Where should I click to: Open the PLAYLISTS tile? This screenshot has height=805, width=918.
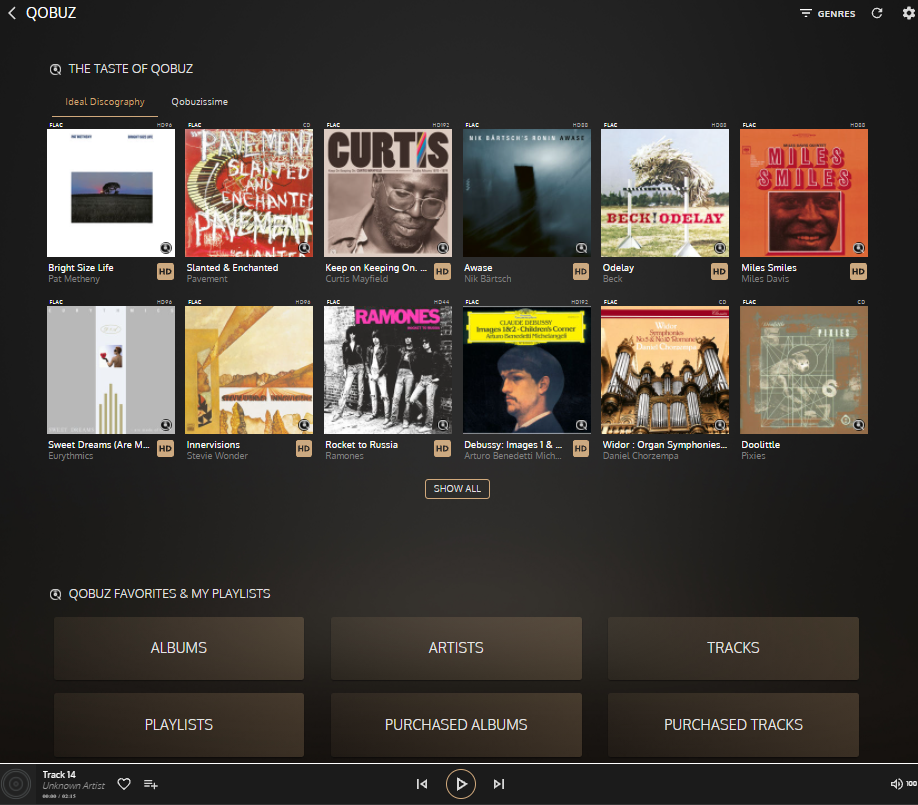point(179,725)
